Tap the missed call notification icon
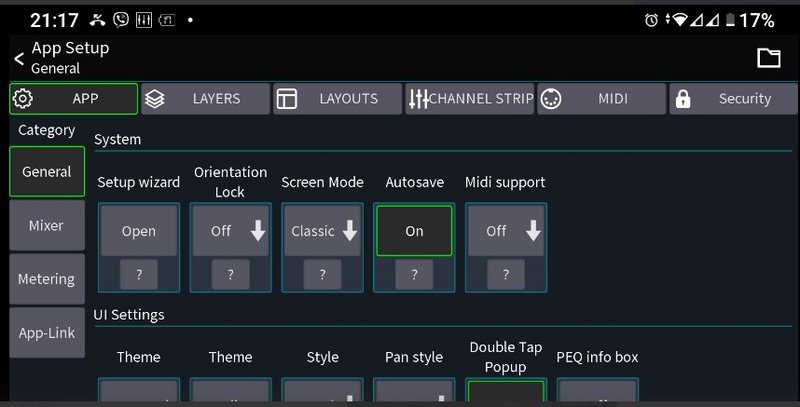 pyautogui.click(x=97, y=20)
